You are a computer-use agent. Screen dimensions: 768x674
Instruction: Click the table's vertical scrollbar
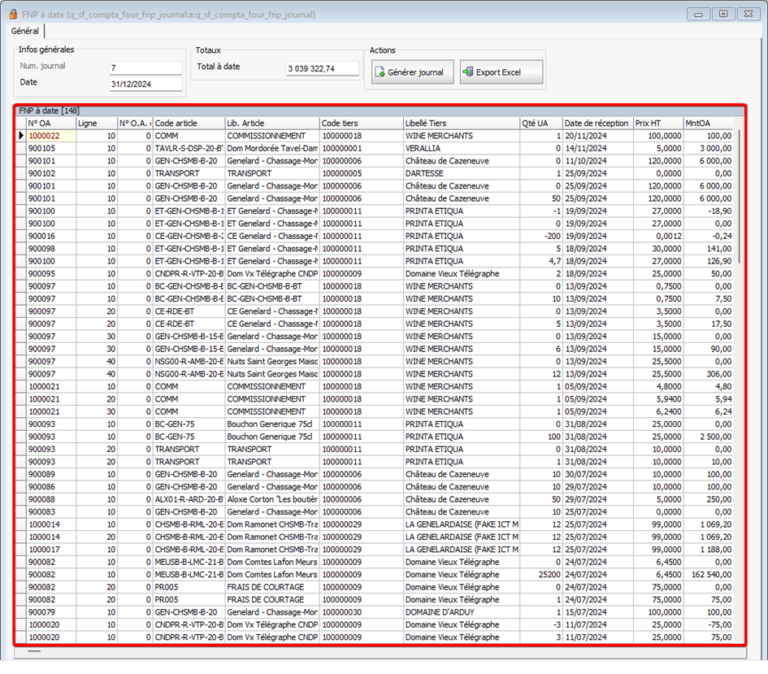click(x=740, y=300)
